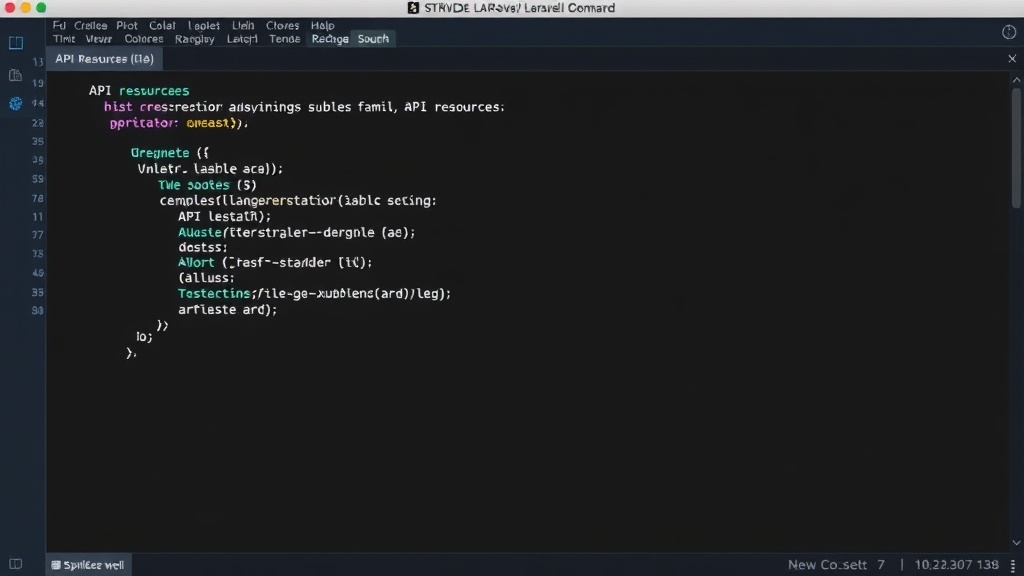Click the Vevrr toolbar item
The height and width of the screenshot is (576, 1024).
[99, 39]
